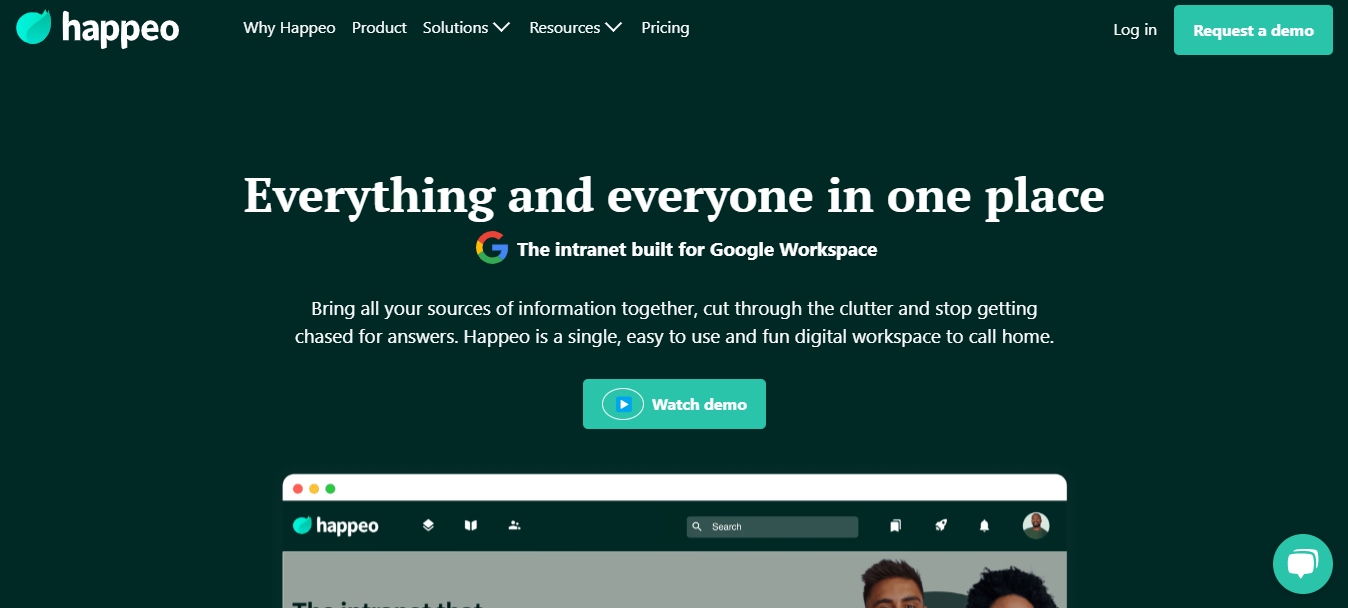Open the Pricing page

[665, 28]
